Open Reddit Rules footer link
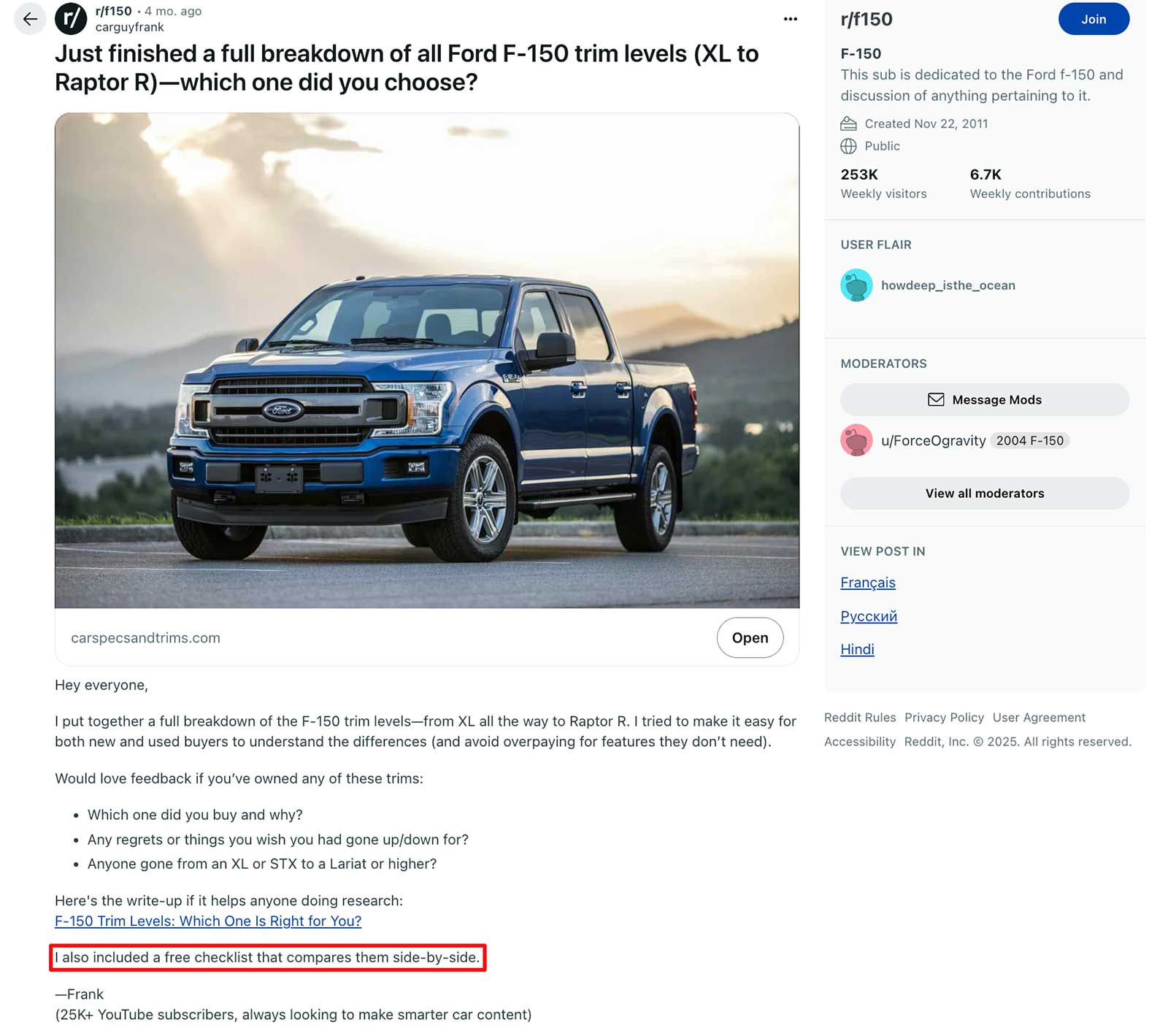Screen dimensions: 1168x1036 click(x=860, y=718)
